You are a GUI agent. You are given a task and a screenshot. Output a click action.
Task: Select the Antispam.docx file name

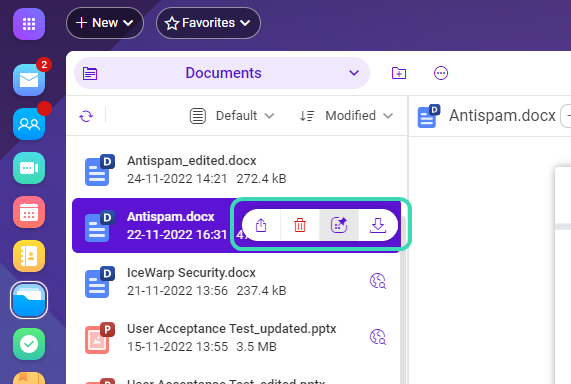point(170,217)
